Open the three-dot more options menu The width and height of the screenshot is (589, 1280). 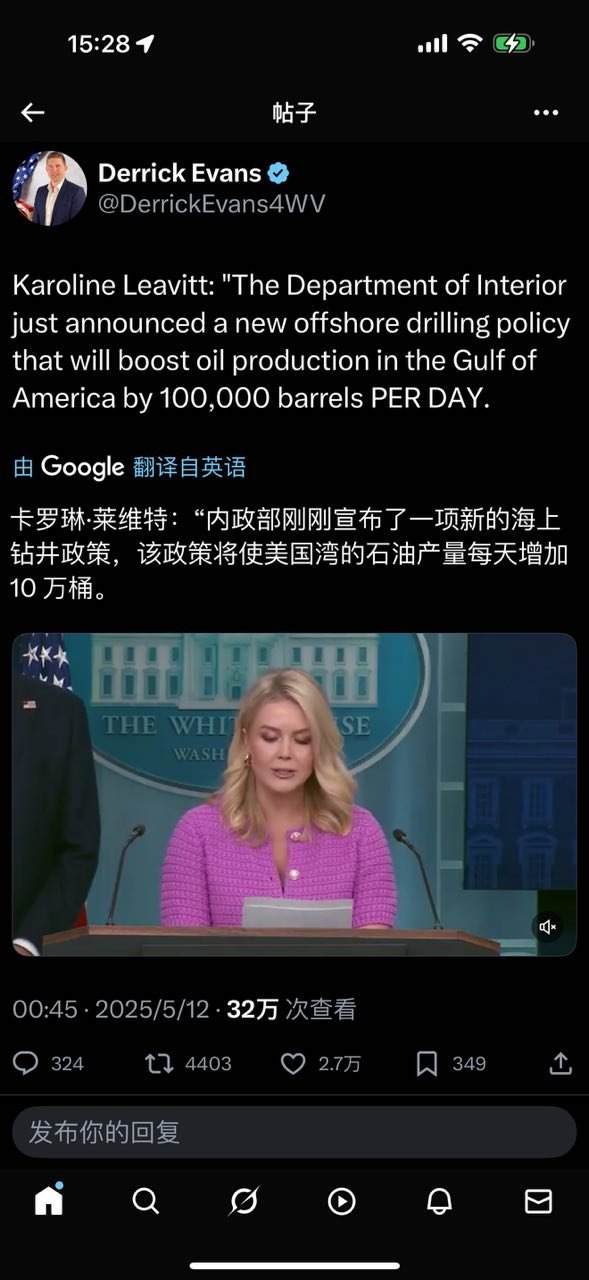(x=546, y=112)
